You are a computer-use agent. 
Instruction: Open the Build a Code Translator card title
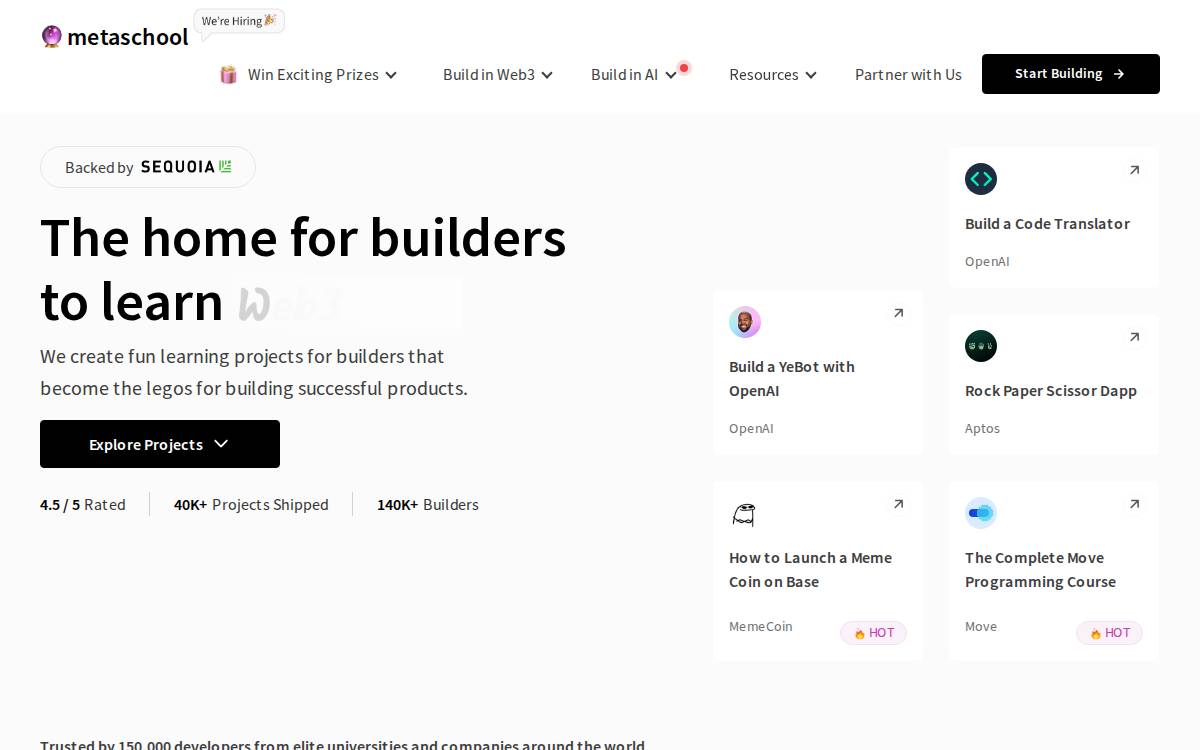[1047, 224]
